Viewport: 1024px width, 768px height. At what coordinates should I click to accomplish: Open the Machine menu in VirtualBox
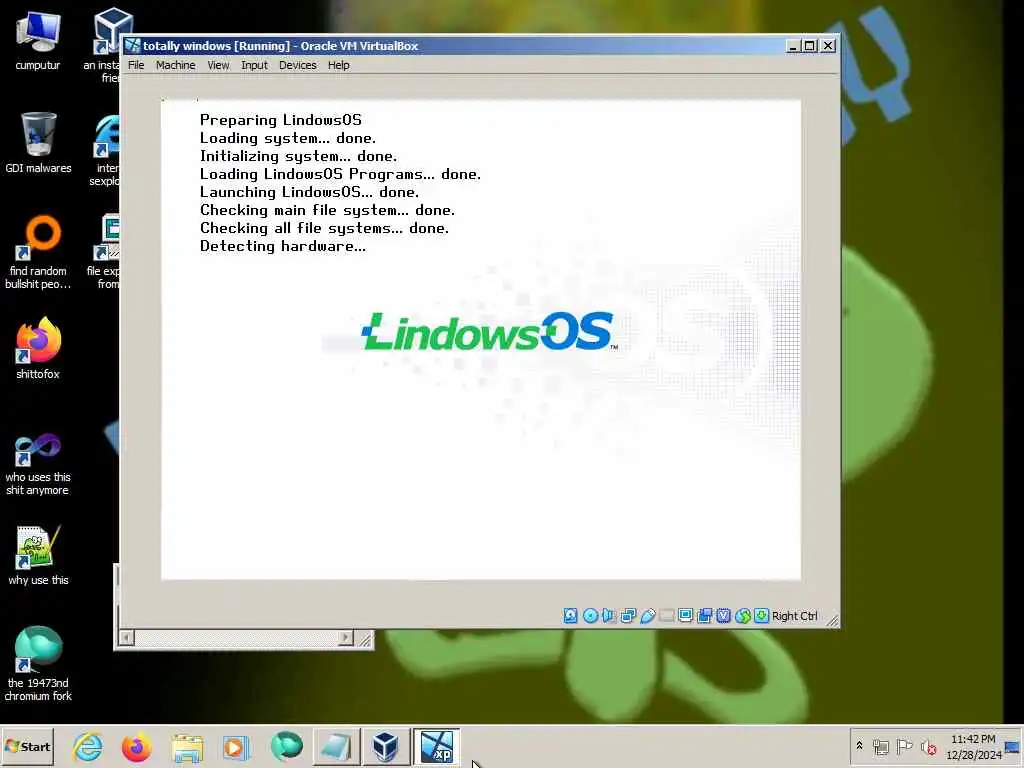point(175,65)
